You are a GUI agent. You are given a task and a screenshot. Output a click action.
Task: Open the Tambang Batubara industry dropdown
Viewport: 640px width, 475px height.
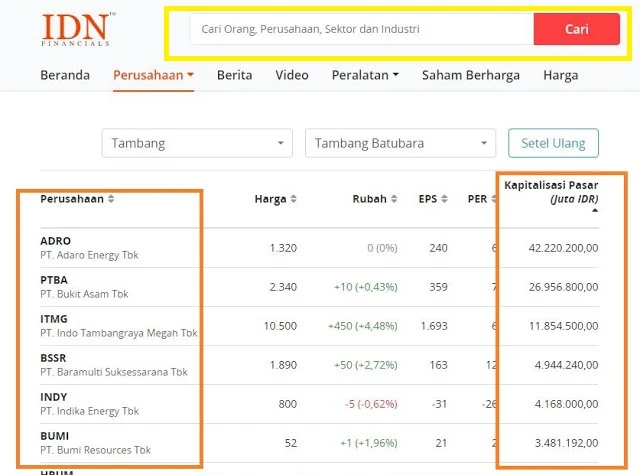point(400,143)
